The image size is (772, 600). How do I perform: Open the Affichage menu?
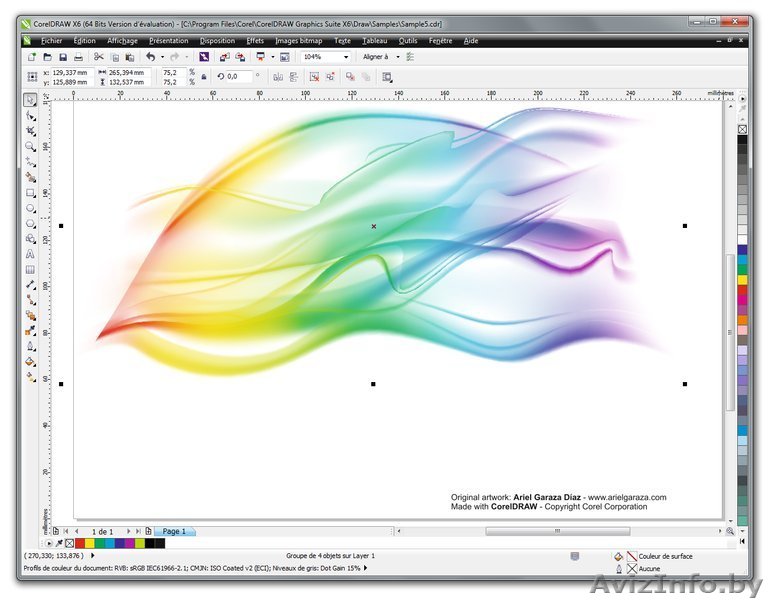122,41
